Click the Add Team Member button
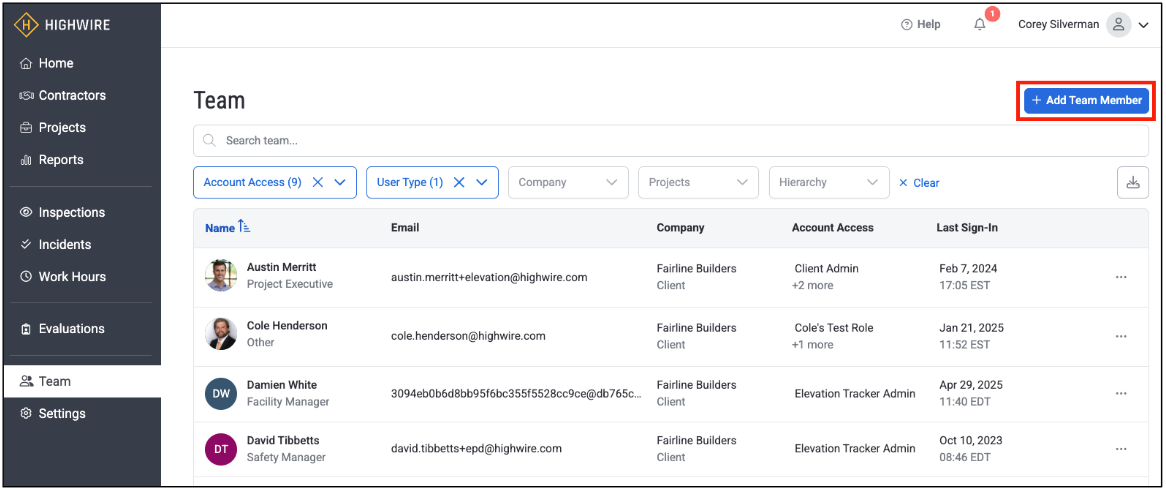Screen dimensions: 1166x490 pyautogui.click(x=1086, y=100)
